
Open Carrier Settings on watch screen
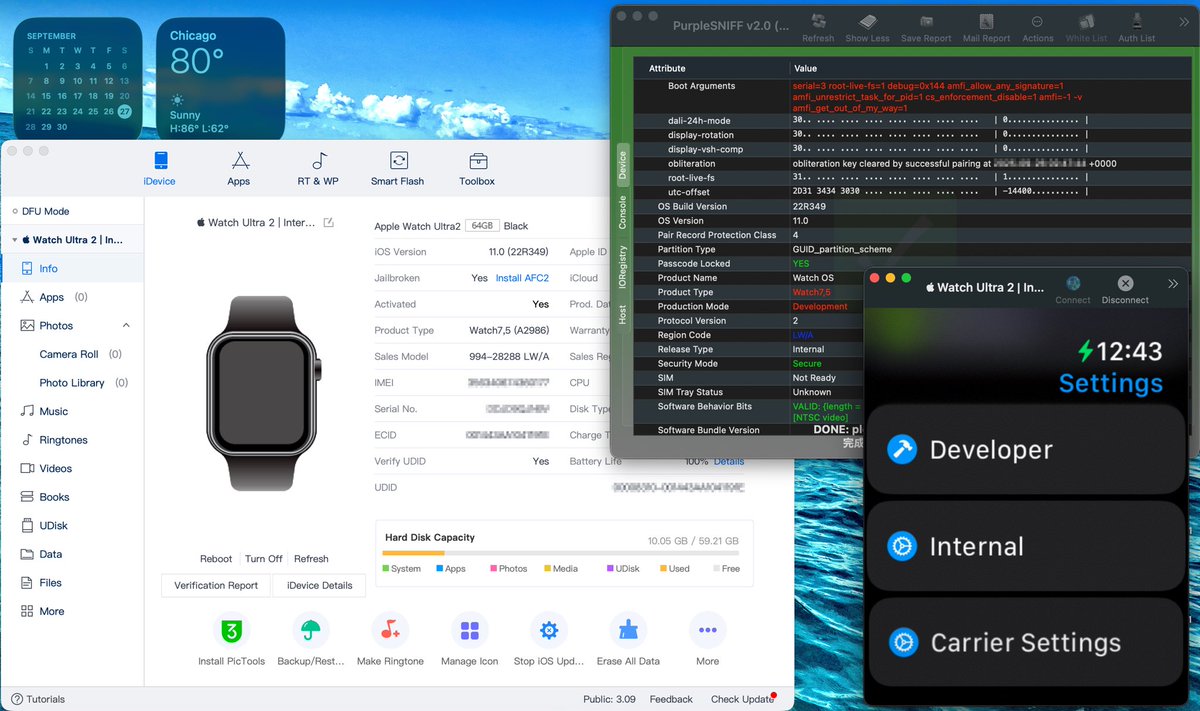click(x=1025, y=642)
